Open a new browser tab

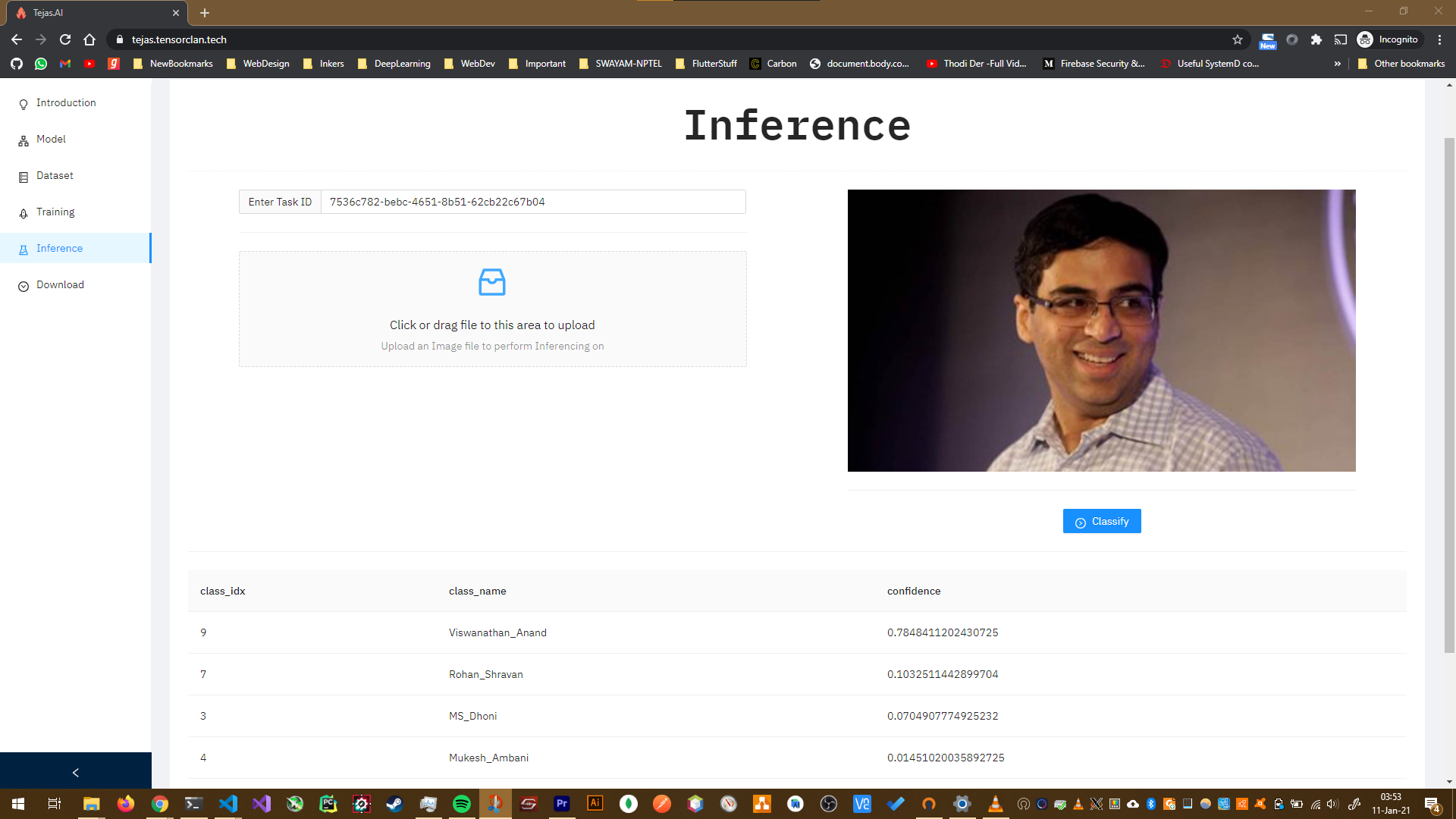tap(205, 13)
